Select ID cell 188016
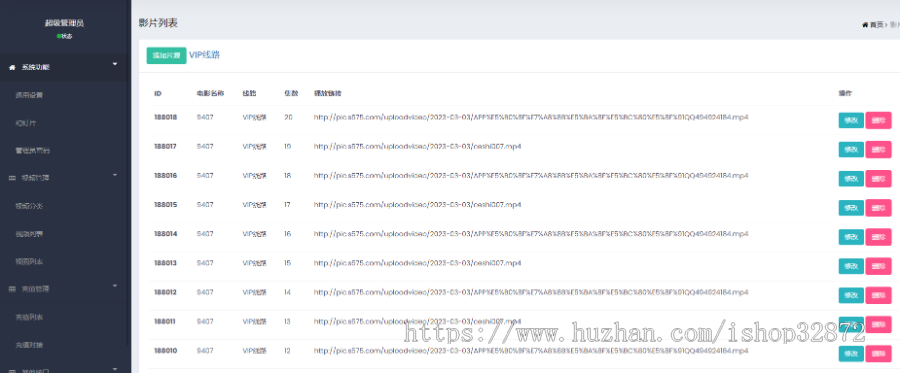The image size is (900, 373). click(165, 176)
